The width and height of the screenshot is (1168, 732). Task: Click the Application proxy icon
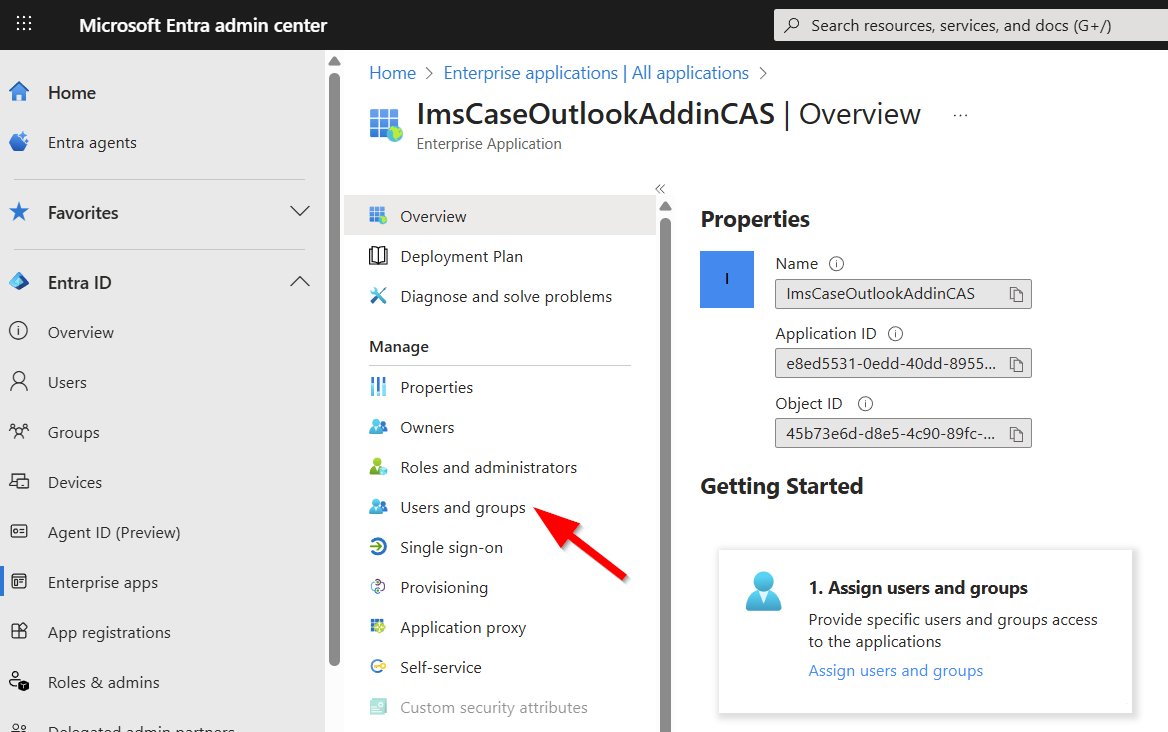(x=378, y=626)
